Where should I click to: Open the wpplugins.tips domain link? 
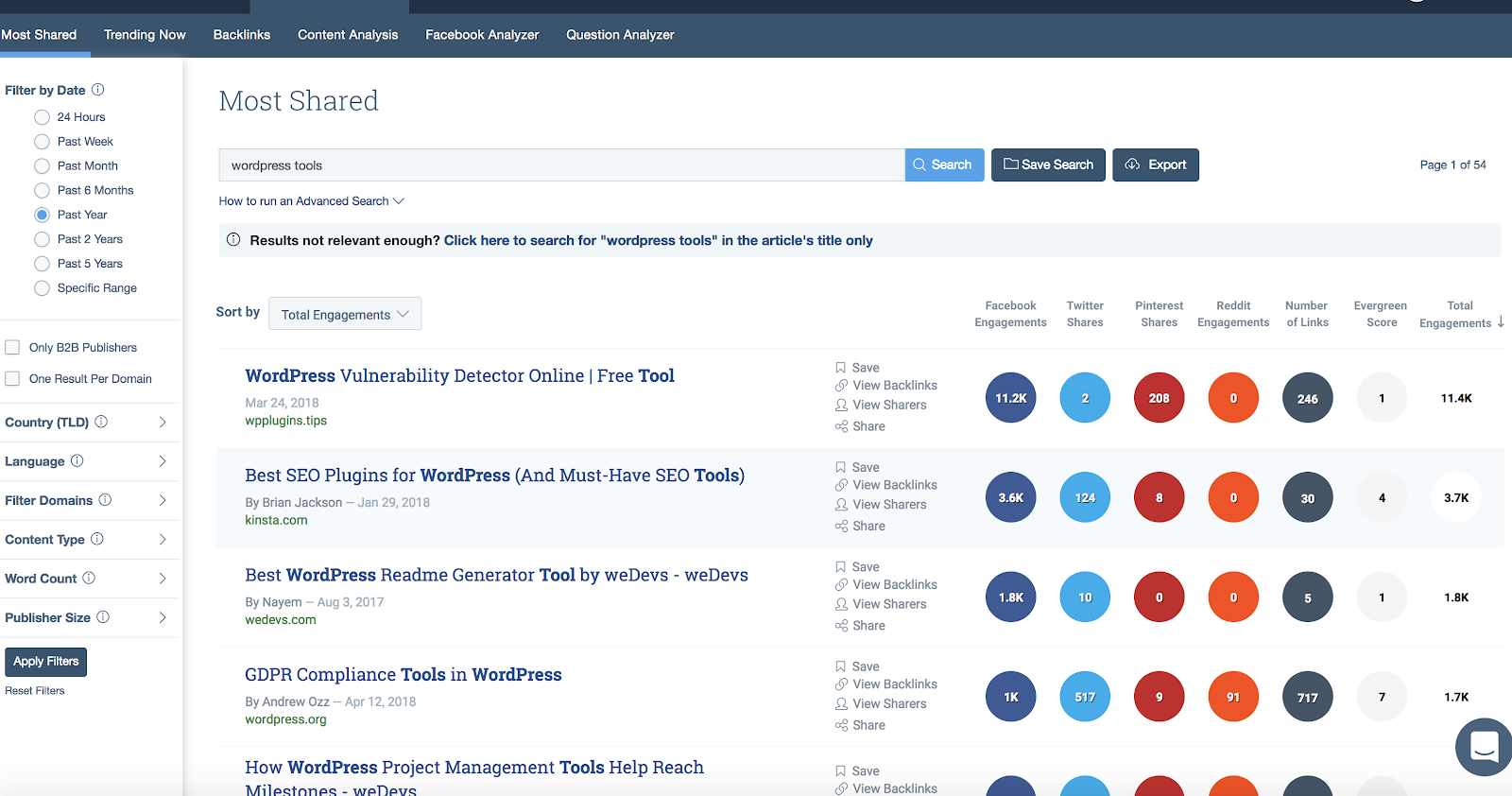point(286,422)
